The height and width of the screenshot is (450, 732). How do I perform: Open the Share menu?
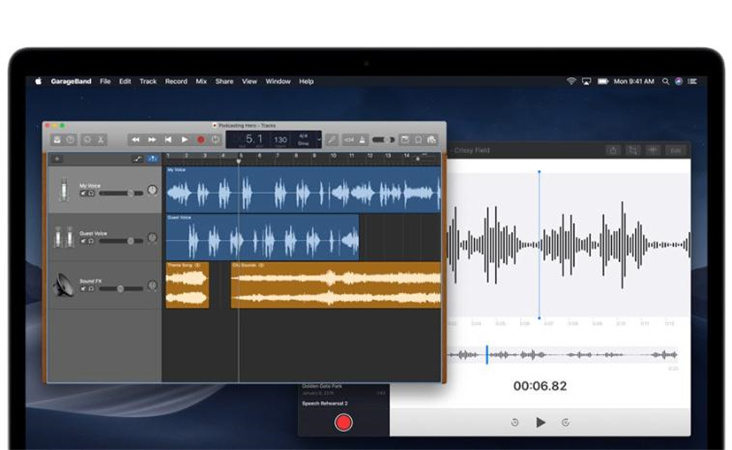[x=224, y=81]
